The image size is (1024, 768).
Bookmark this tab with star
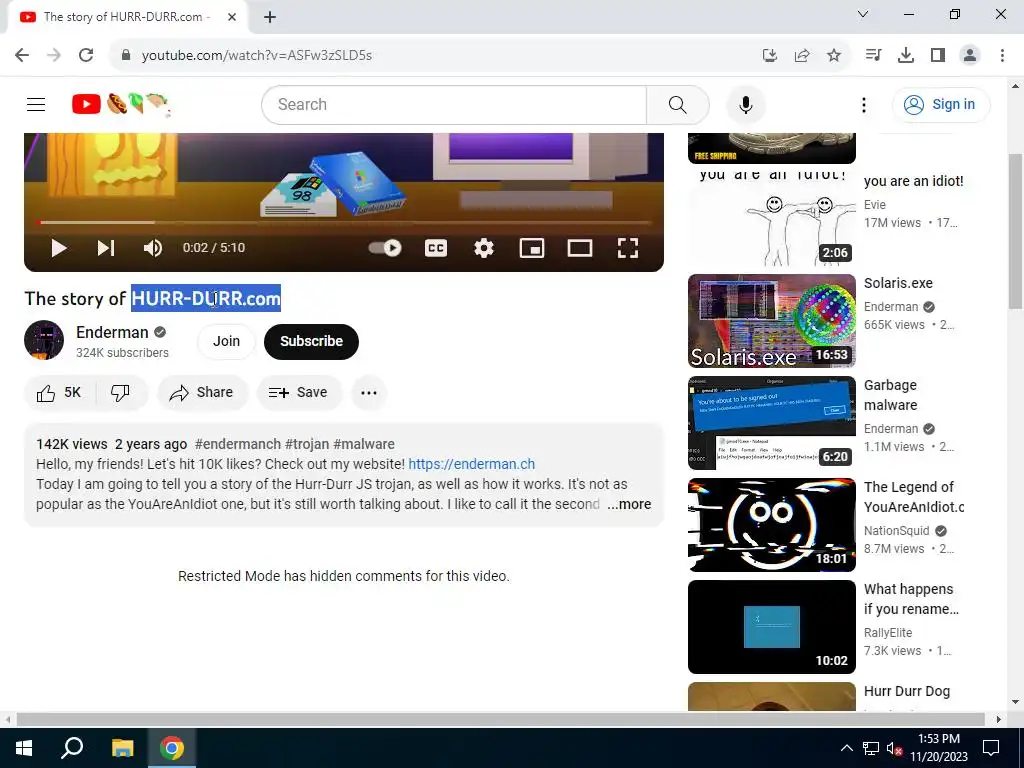pyautogui.click(x=834, y=56)
